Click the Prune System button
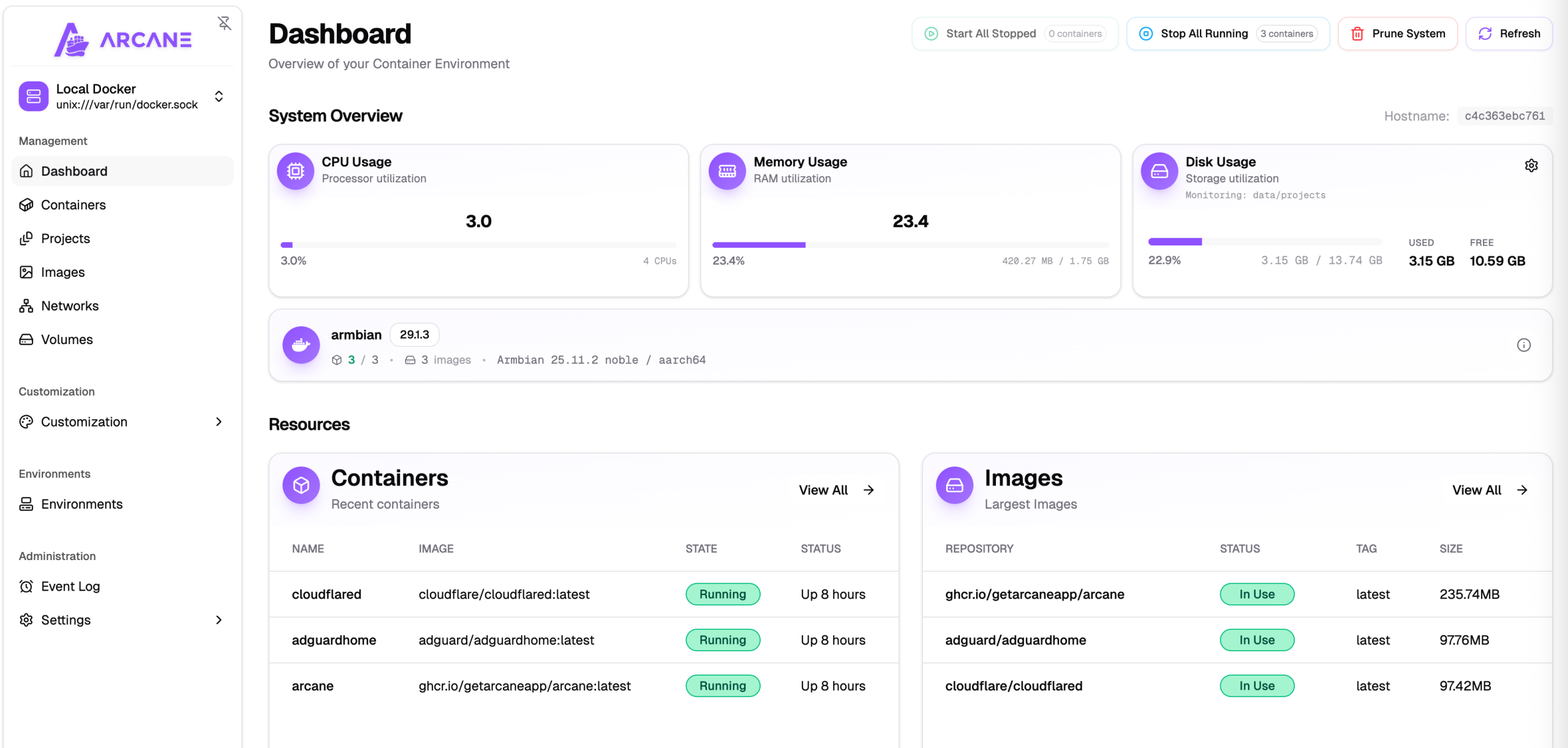The width and height of the screenshot is (1568, 748). (x=1397, y=34)
